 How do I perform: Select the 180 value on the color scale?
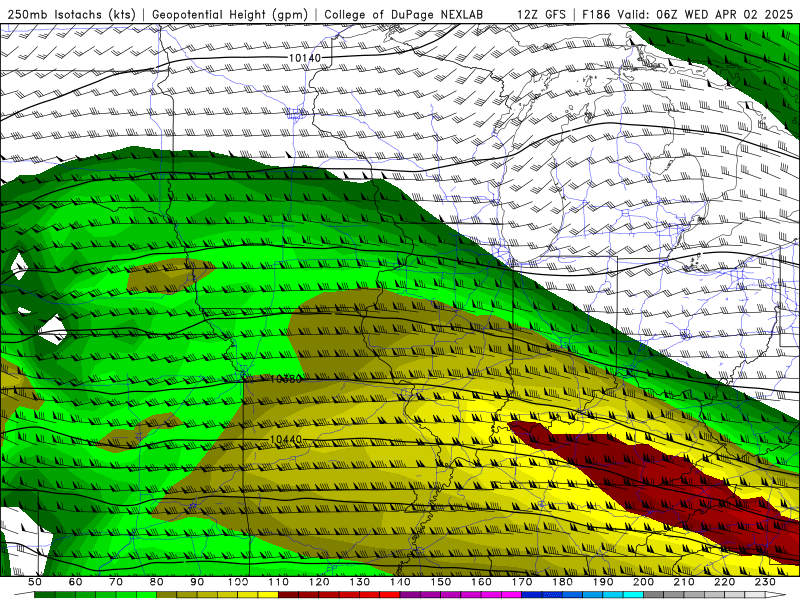[563, 582]
